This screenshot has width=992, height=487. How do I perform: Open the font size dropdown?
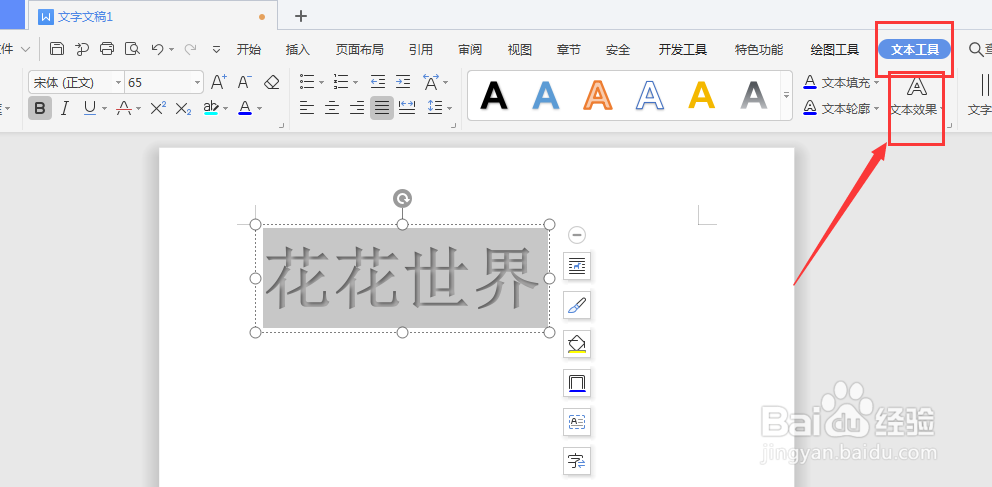tap(198, 82)
